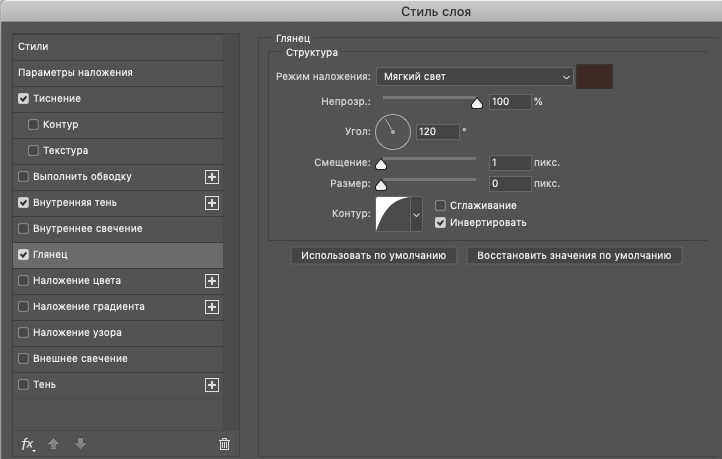Screen dimensions: 722x459
Task: Click the plus icon beside Наложение градиента
Action: pos(212,307)
